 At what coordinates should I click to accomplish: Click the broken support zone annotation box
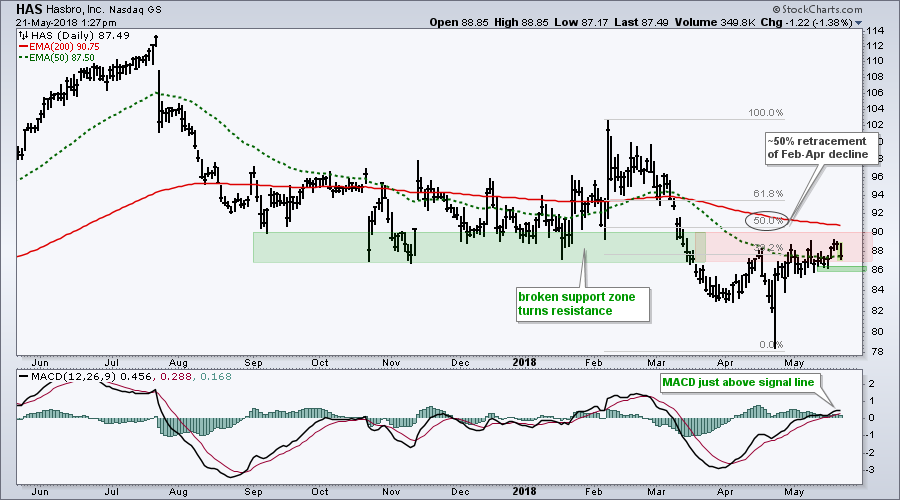coord(583,304)
